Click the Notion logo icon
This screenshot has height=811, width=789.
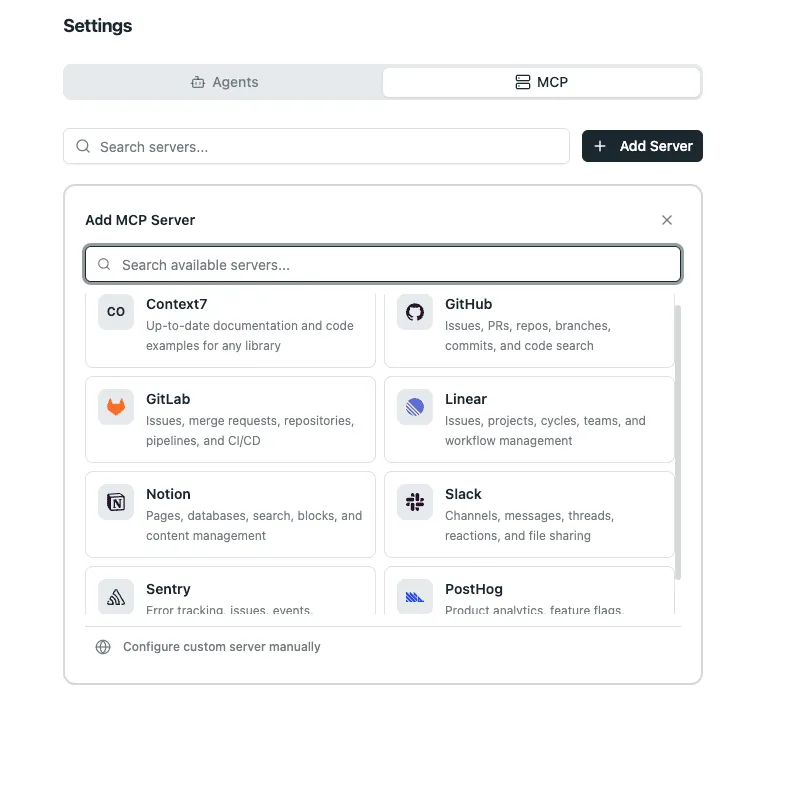(x=116, y=502)
